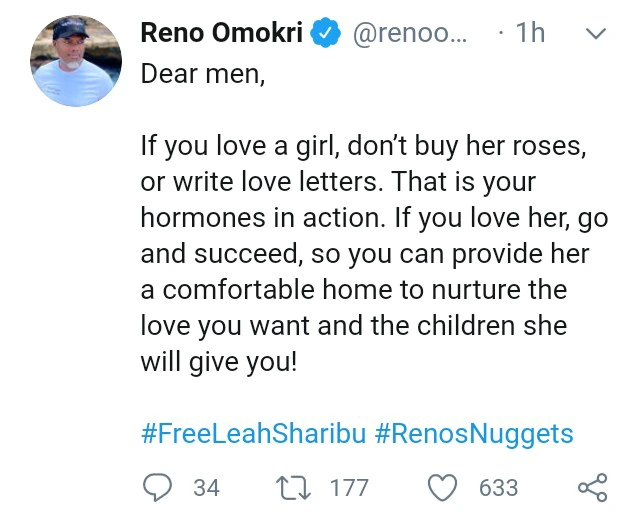Click the 1h timestamp
This screenshot has width=640, height=520.
click(x=530, y=33)
